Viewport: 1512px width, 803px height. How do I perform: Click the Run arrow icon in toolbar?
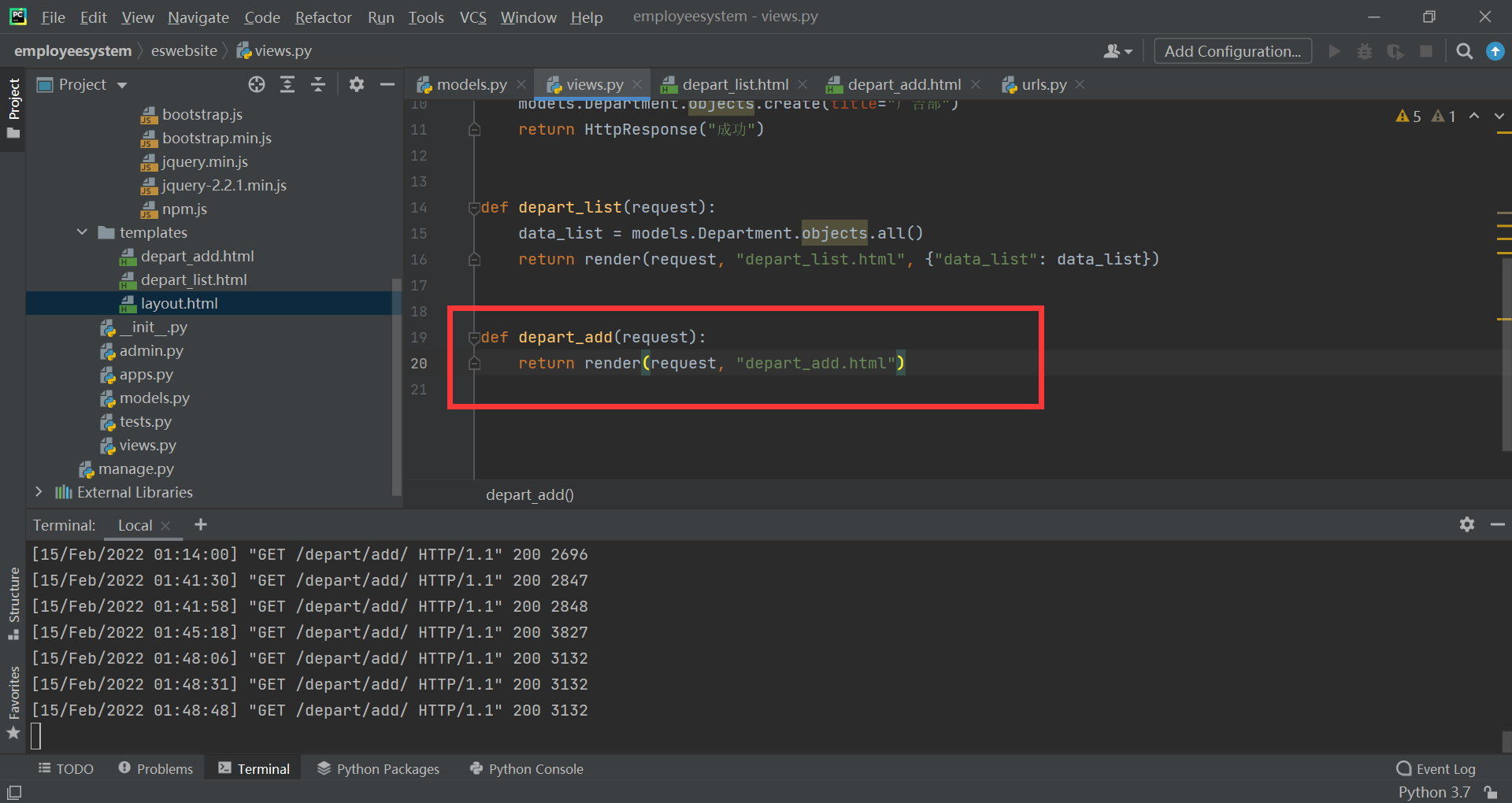(x=1334, y=51)
